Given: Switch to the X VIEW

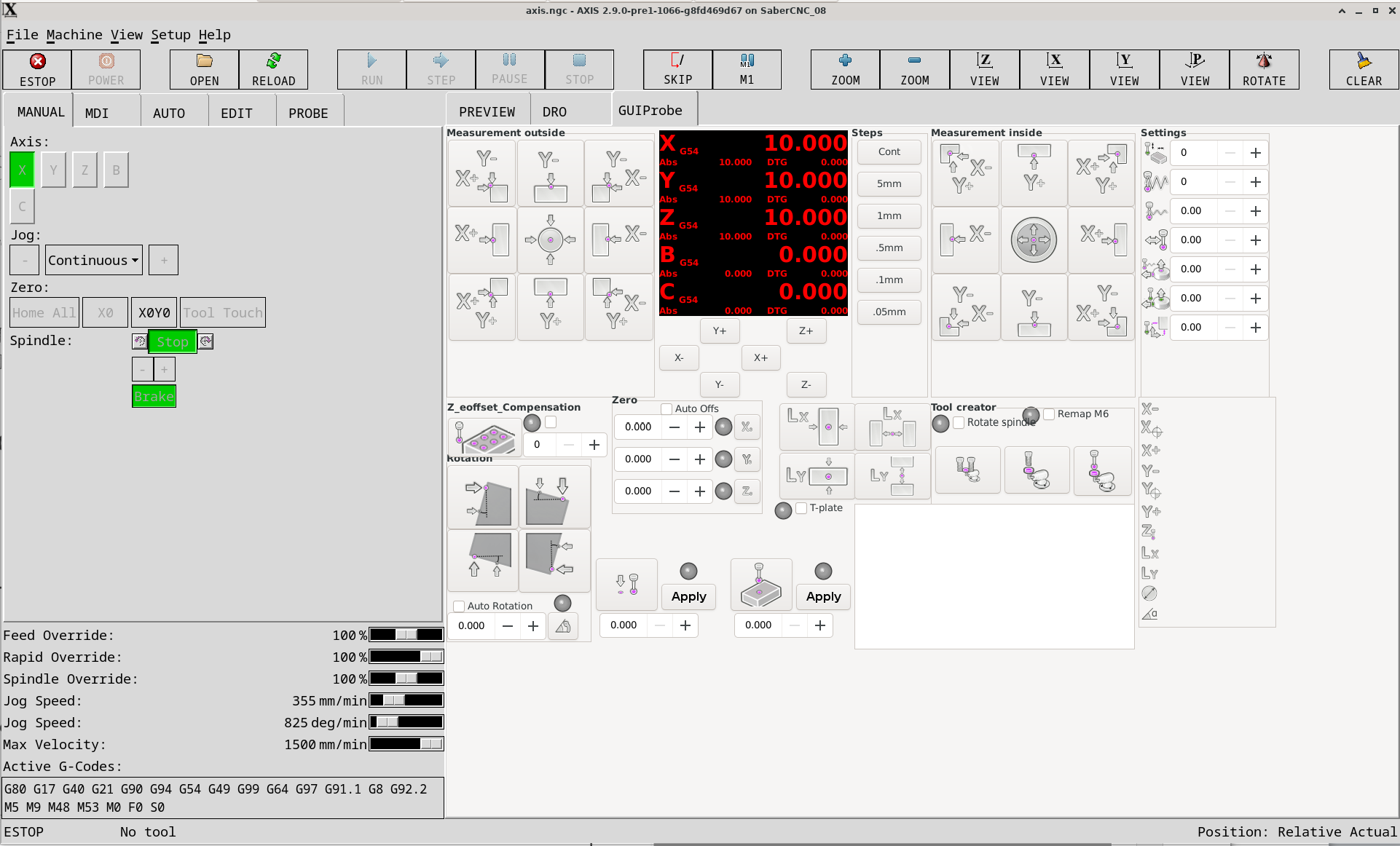Looking at the screenshot, I should (x=1054, y=70).
